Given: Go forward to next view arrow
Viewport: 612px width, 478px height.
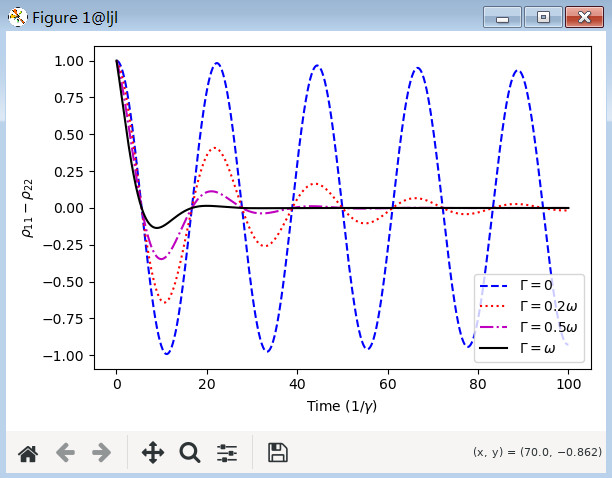Looking at the screenshot, I should (x=101, y=453).
